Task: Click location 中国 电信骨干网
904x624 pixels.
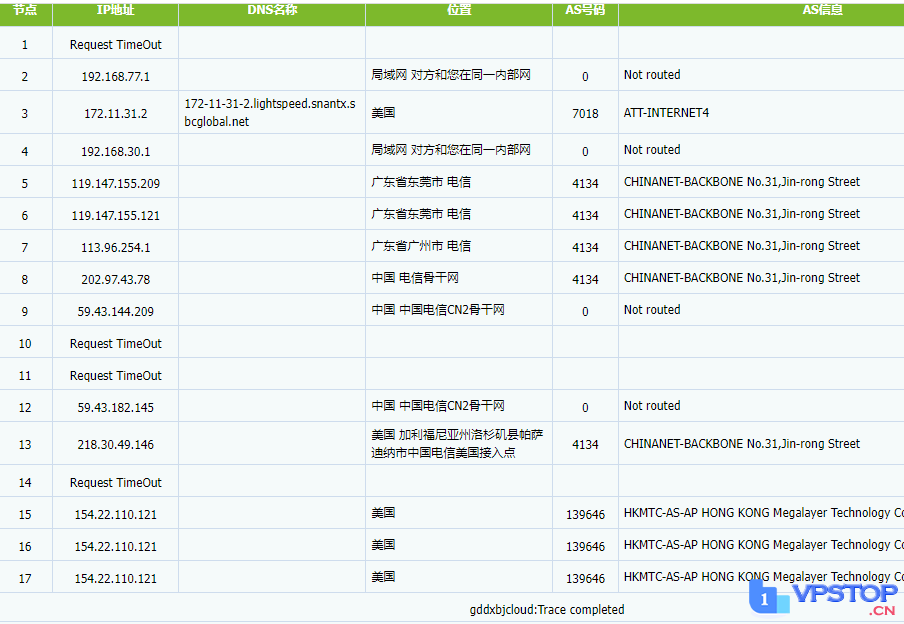Action: [x=415, y=278]
